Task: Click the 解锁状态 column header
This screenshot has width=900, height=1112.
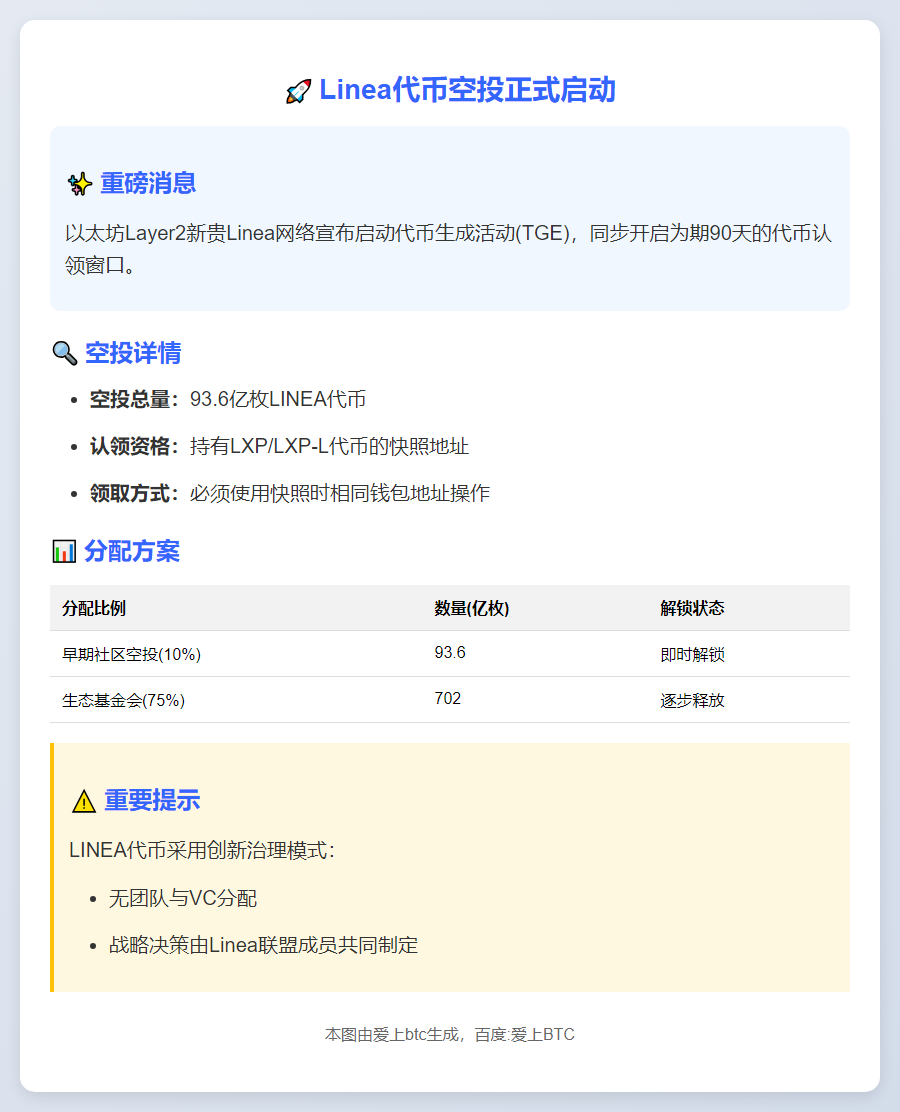Action: (692, 608)
